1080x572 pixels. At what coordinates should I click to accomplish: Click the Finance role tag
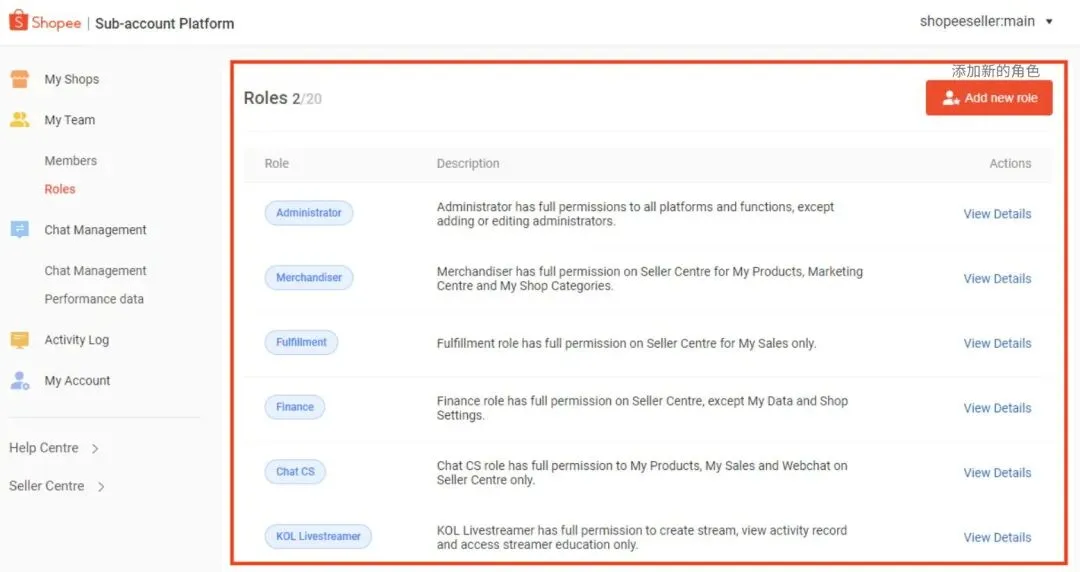[295, 407]
